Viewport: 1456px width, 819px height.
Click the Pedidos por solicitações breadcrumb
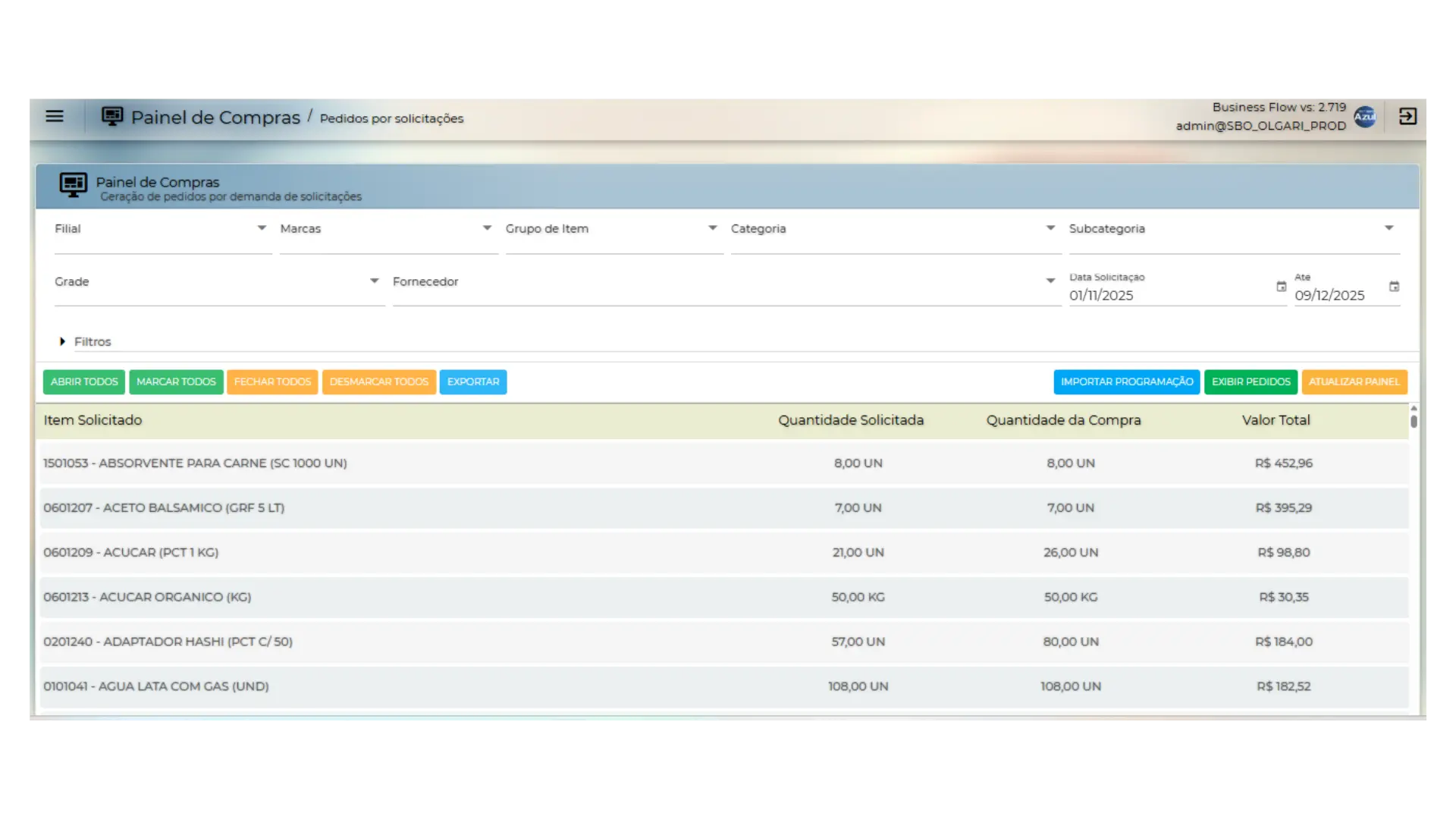pyautogui.click(x=391, y=118)
